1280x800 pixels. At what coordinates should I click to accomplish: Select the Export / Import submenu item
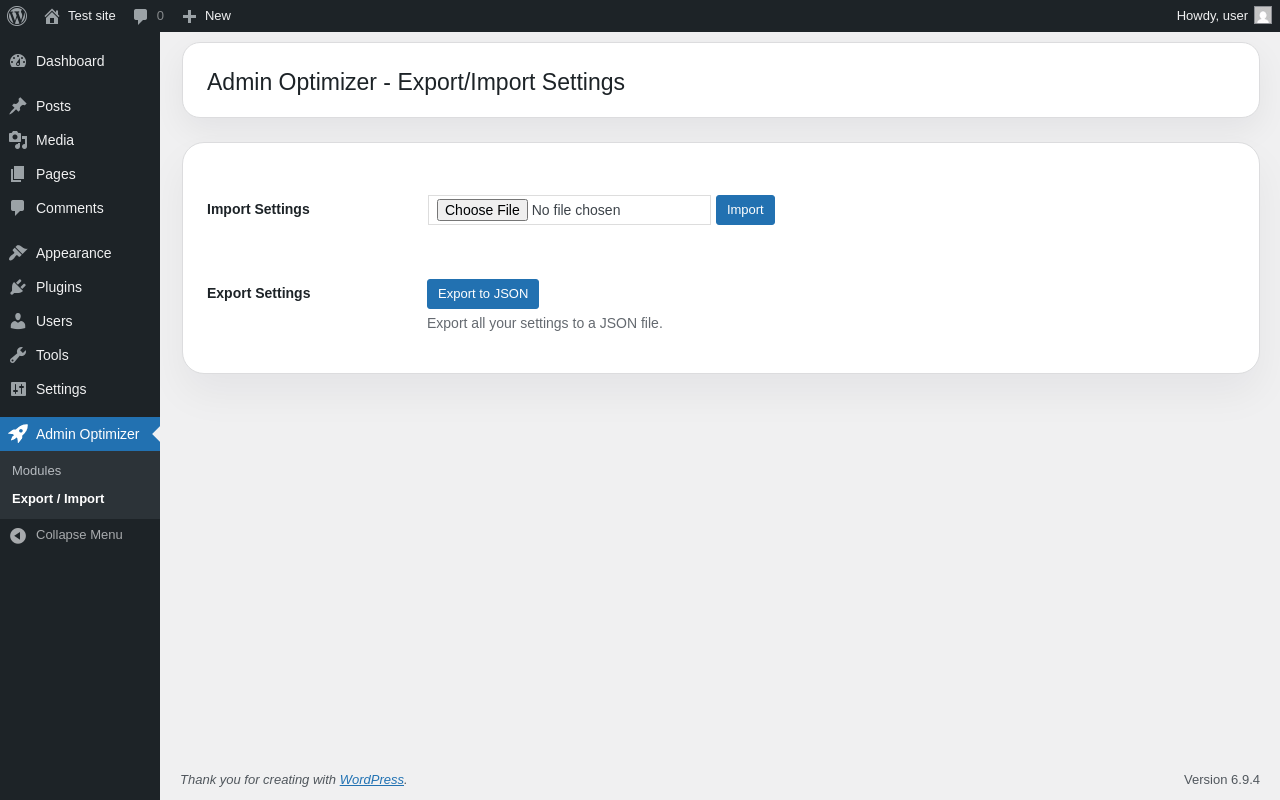pos(58,499)
